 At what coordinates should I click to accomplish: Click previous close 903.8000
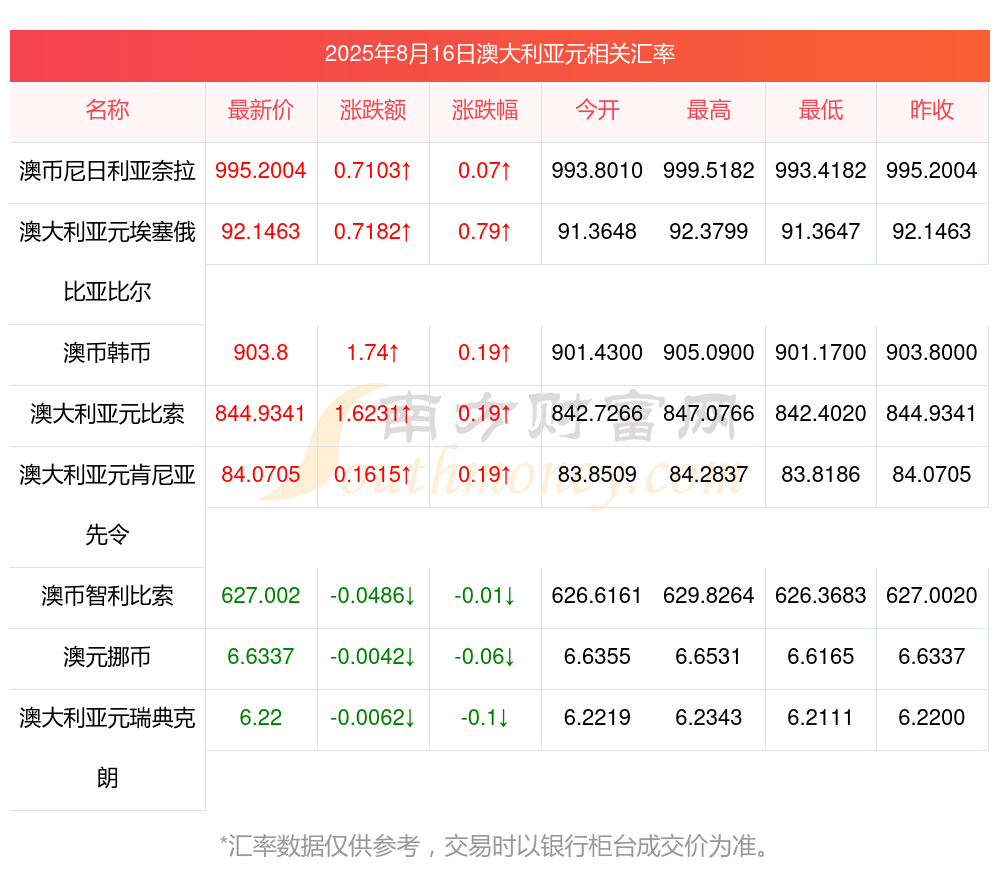click(932, 352)
